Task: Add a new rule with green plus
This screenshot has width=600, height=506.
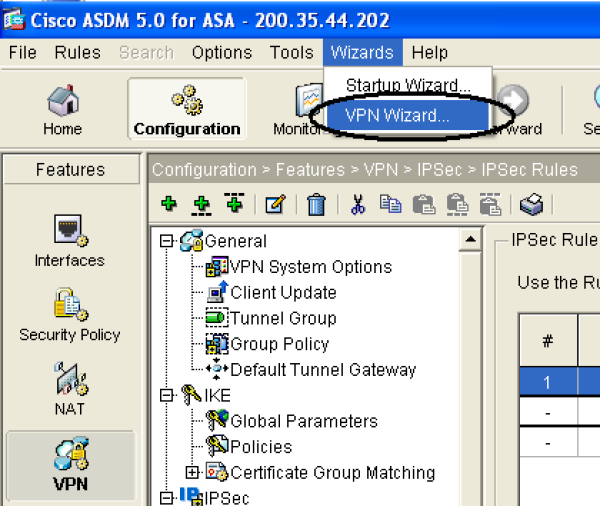Action: tap(169, 204)
